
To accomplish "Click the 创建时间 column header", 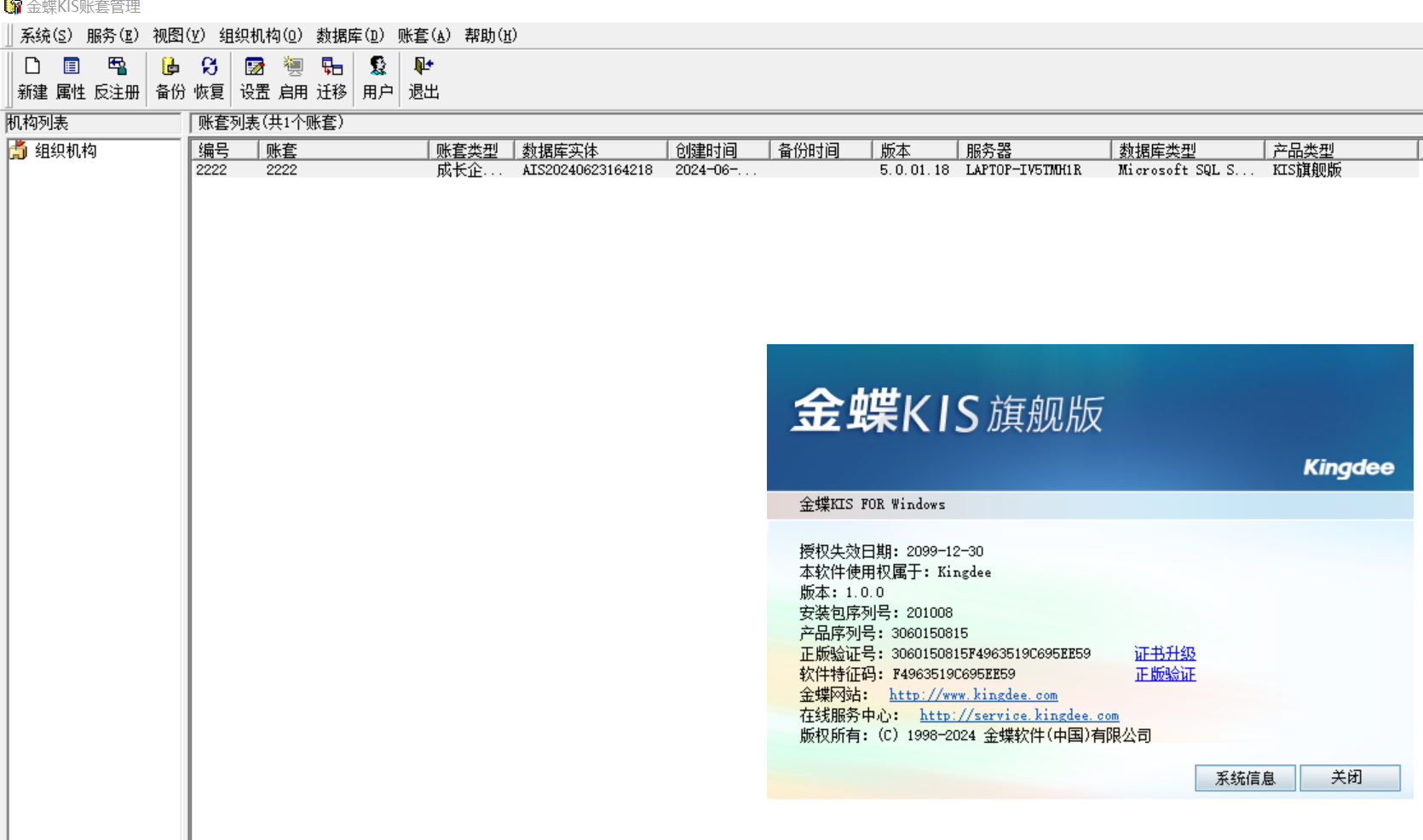I will pos(718,150).
